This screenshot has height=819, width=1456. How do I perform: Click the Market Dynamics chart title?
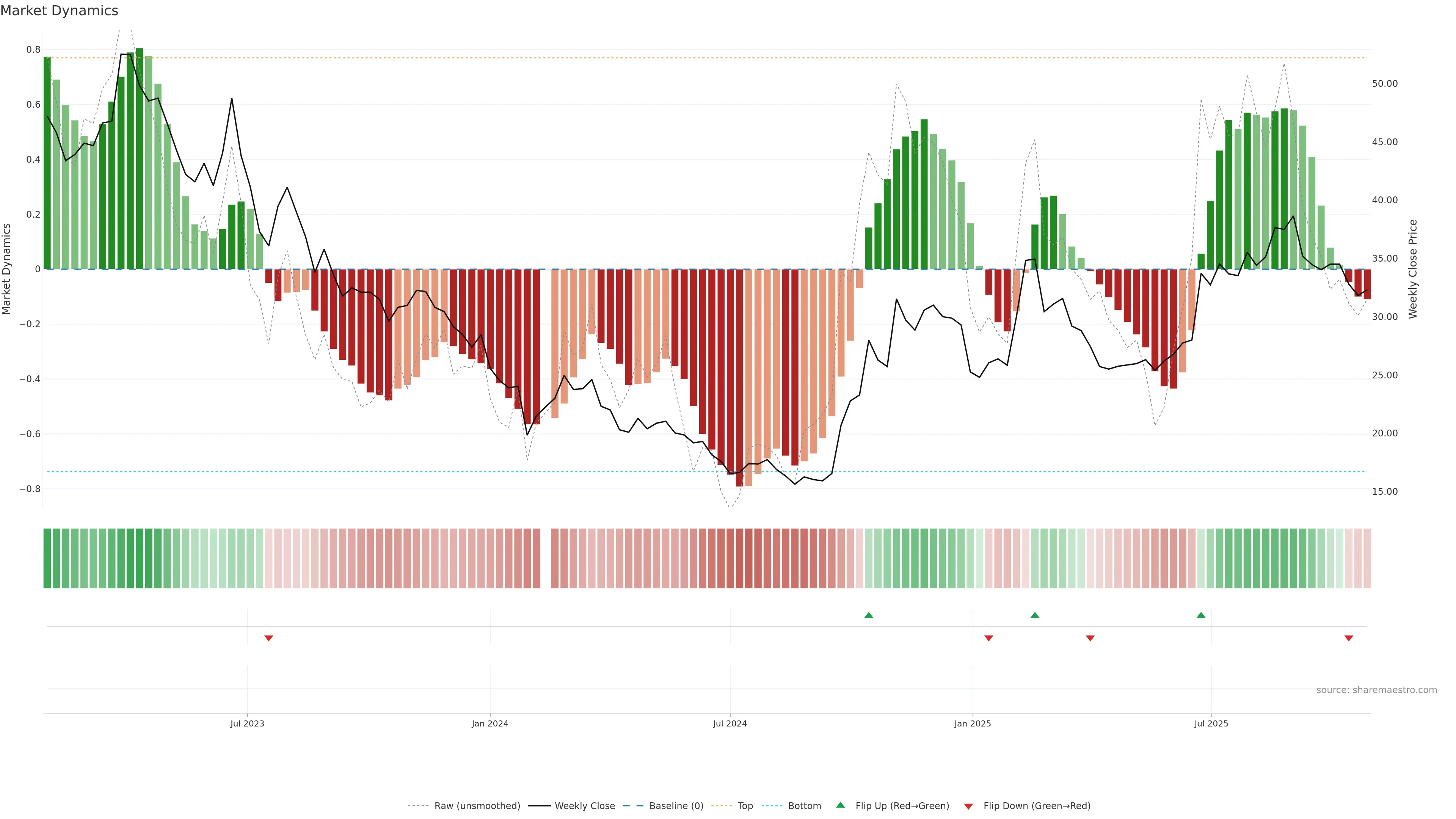[60, 11]
